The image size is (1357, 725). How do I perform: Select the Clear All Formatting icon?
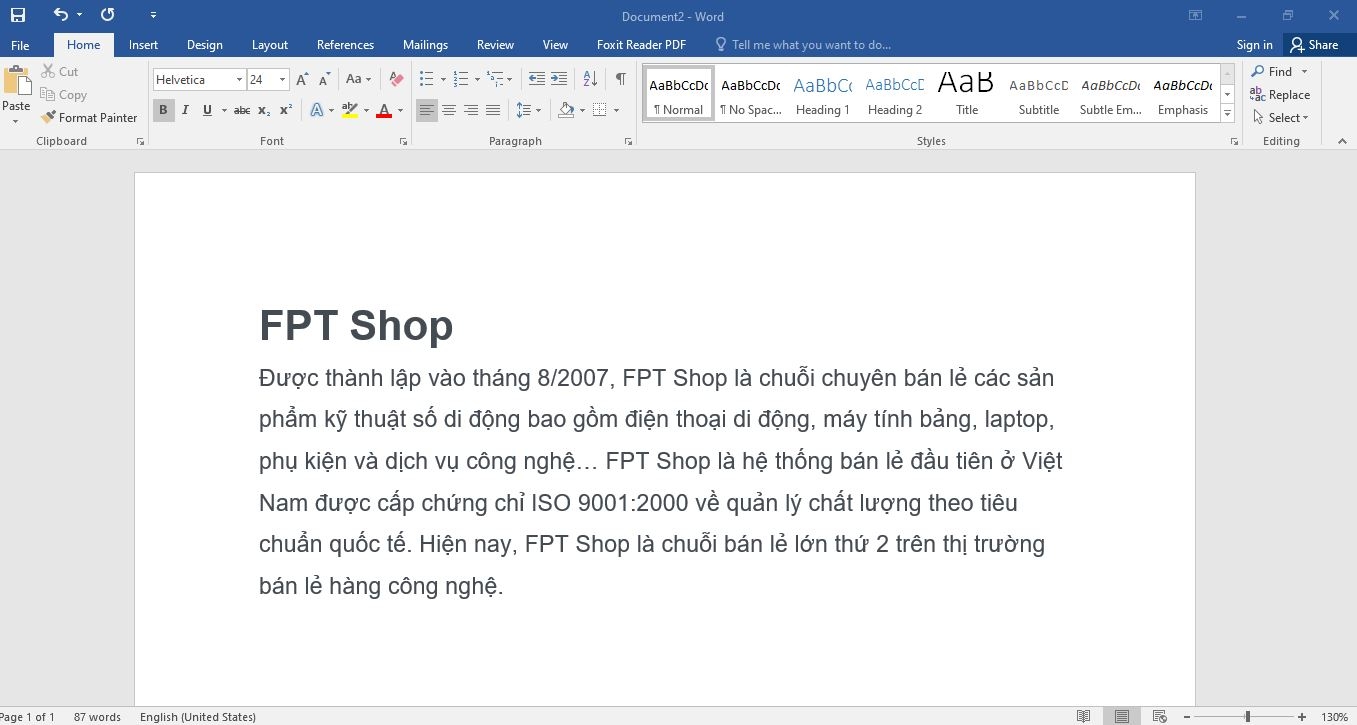point(395,79)
